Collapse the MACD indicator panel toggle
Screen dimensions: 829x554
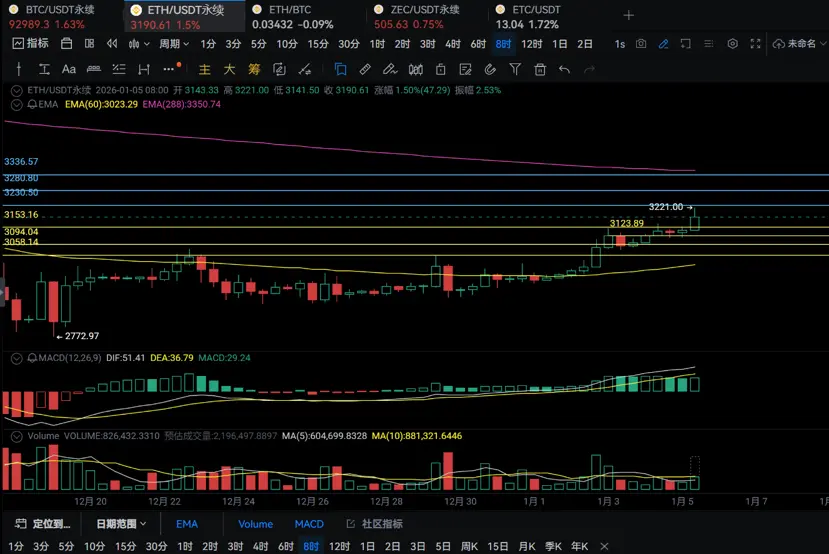[x=16, y=358]
